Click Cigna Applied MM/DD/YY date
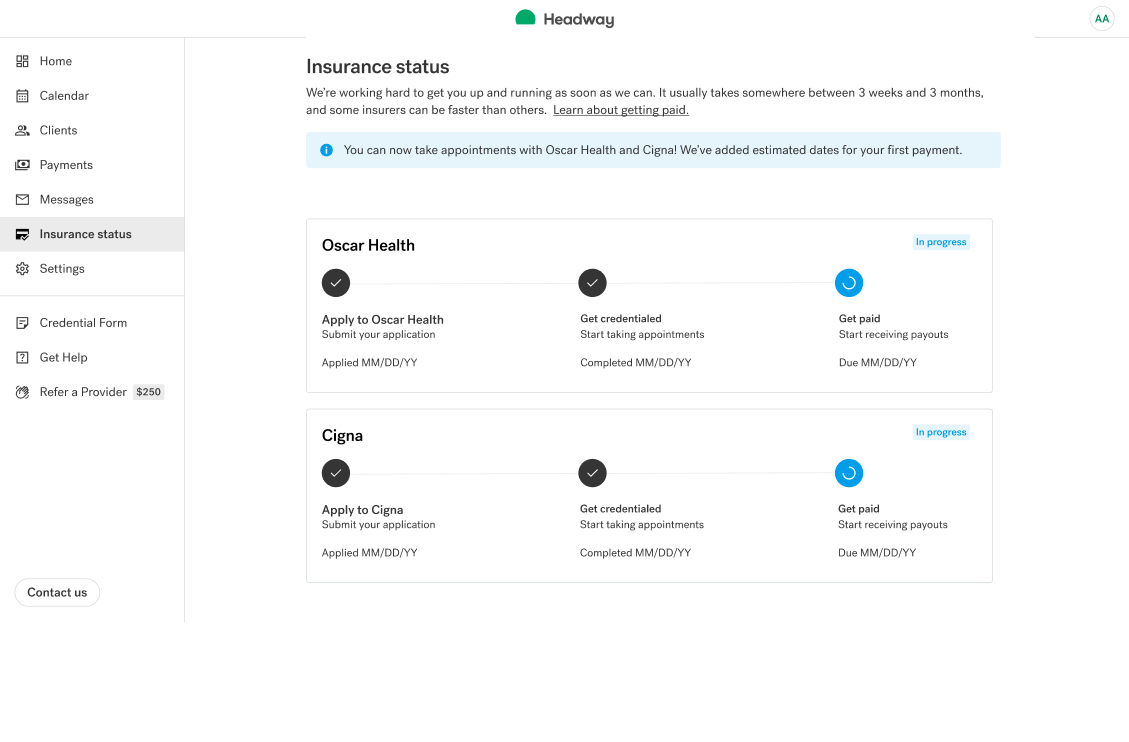The width and height of the screenshot is (1129, 742). pyautogui.click(x=369, y=553)
